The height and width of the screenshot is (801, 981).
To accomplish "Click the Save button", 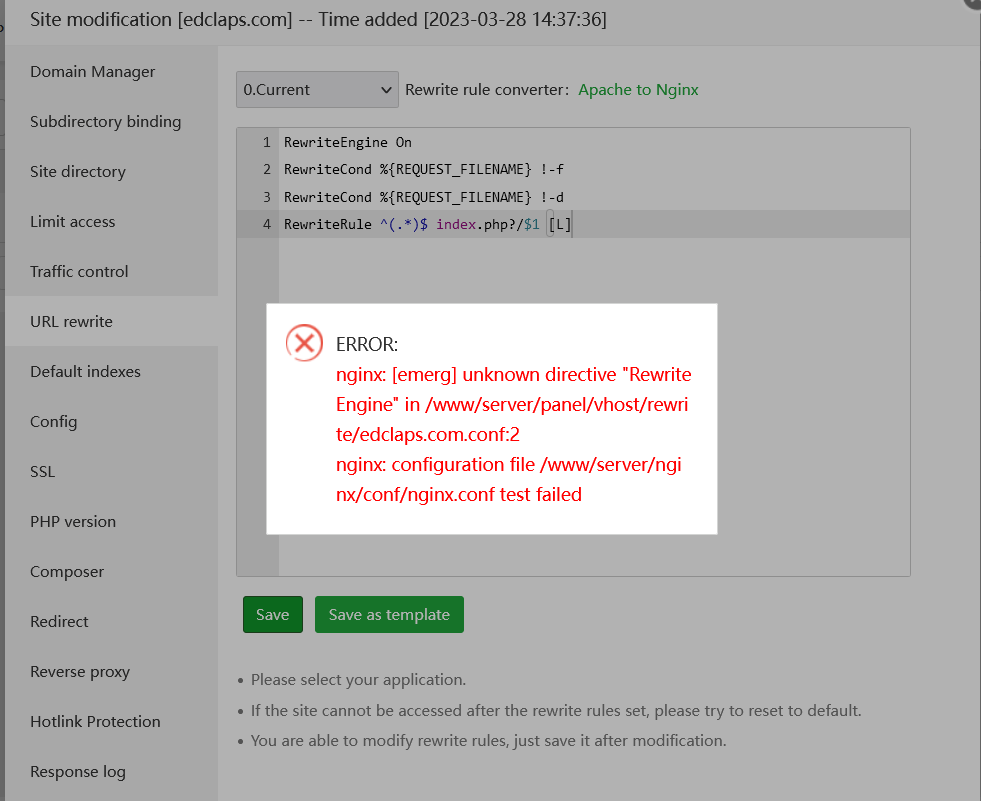I will [x=273, y=615].
